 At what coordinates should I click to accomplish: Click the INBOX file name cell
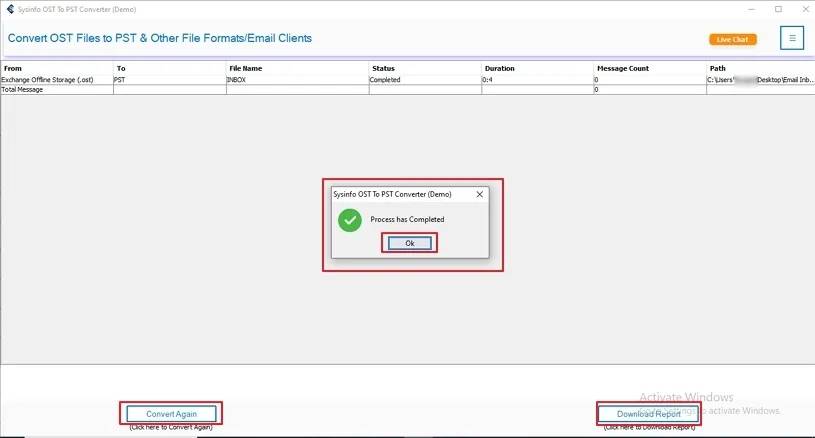(x=297, y=79)
